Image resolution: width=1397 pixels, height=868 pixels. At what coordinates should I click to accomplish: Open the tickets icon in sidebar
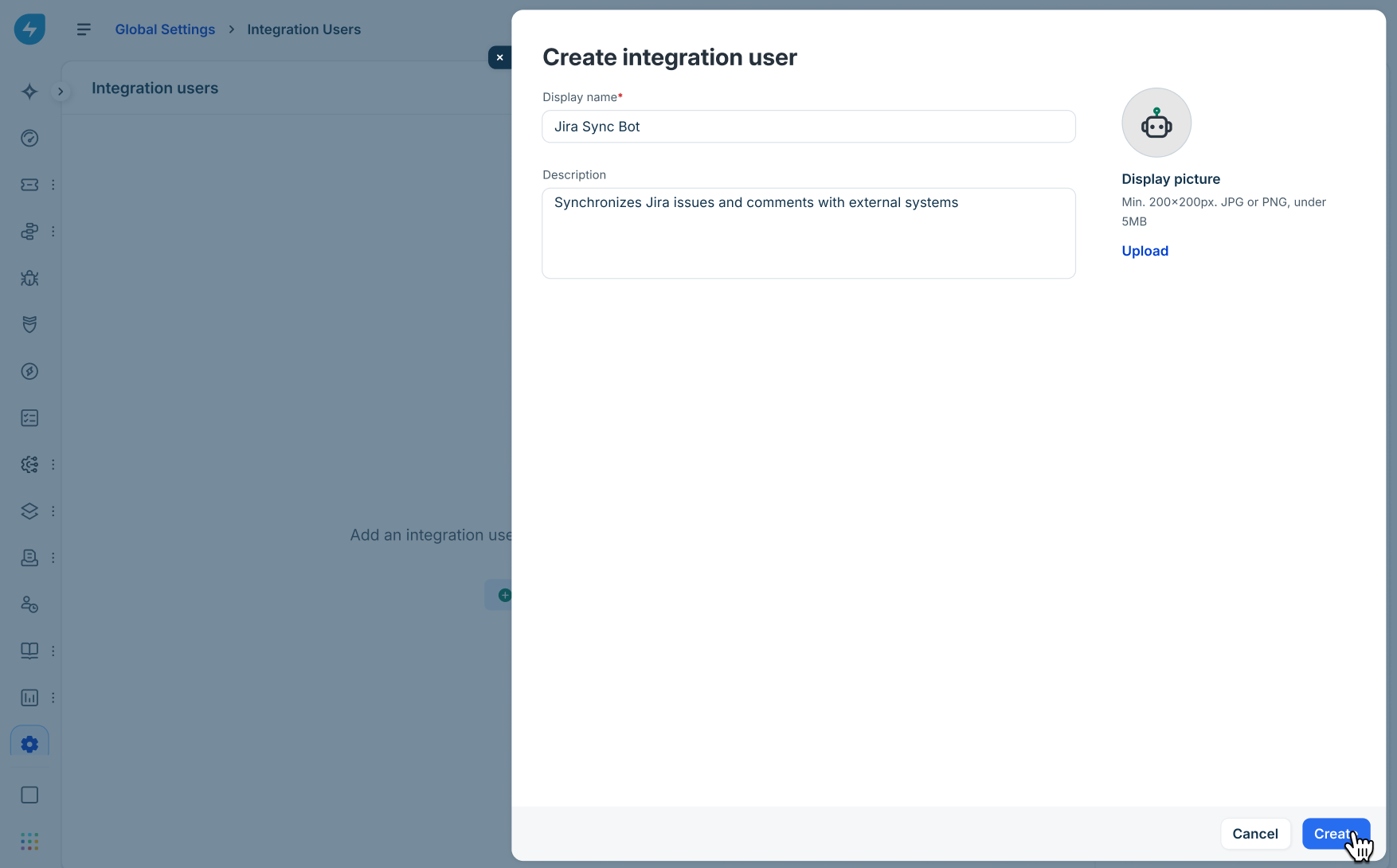tap(29, 185)
